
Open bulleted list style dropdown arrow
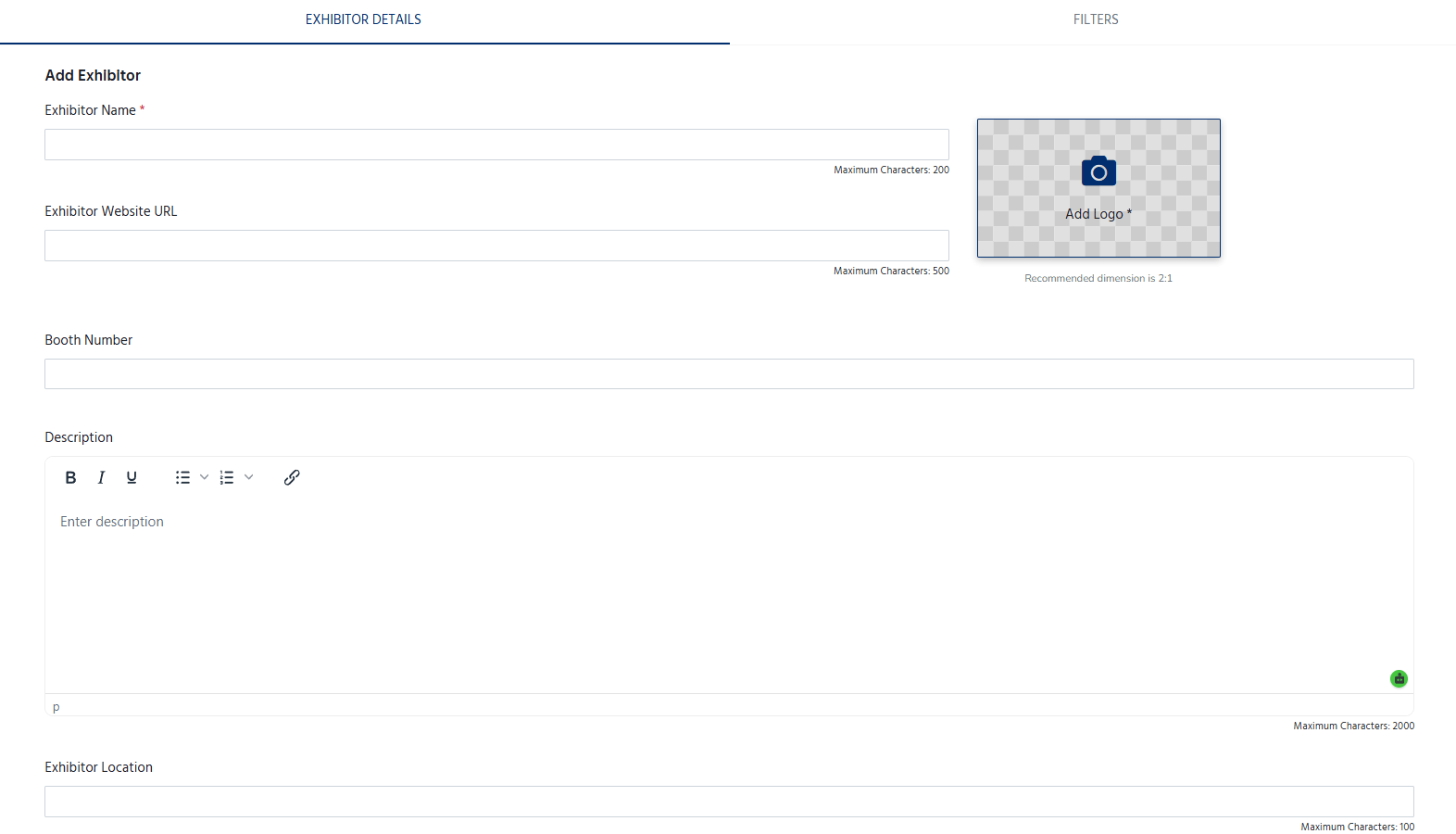pos(205,477)
